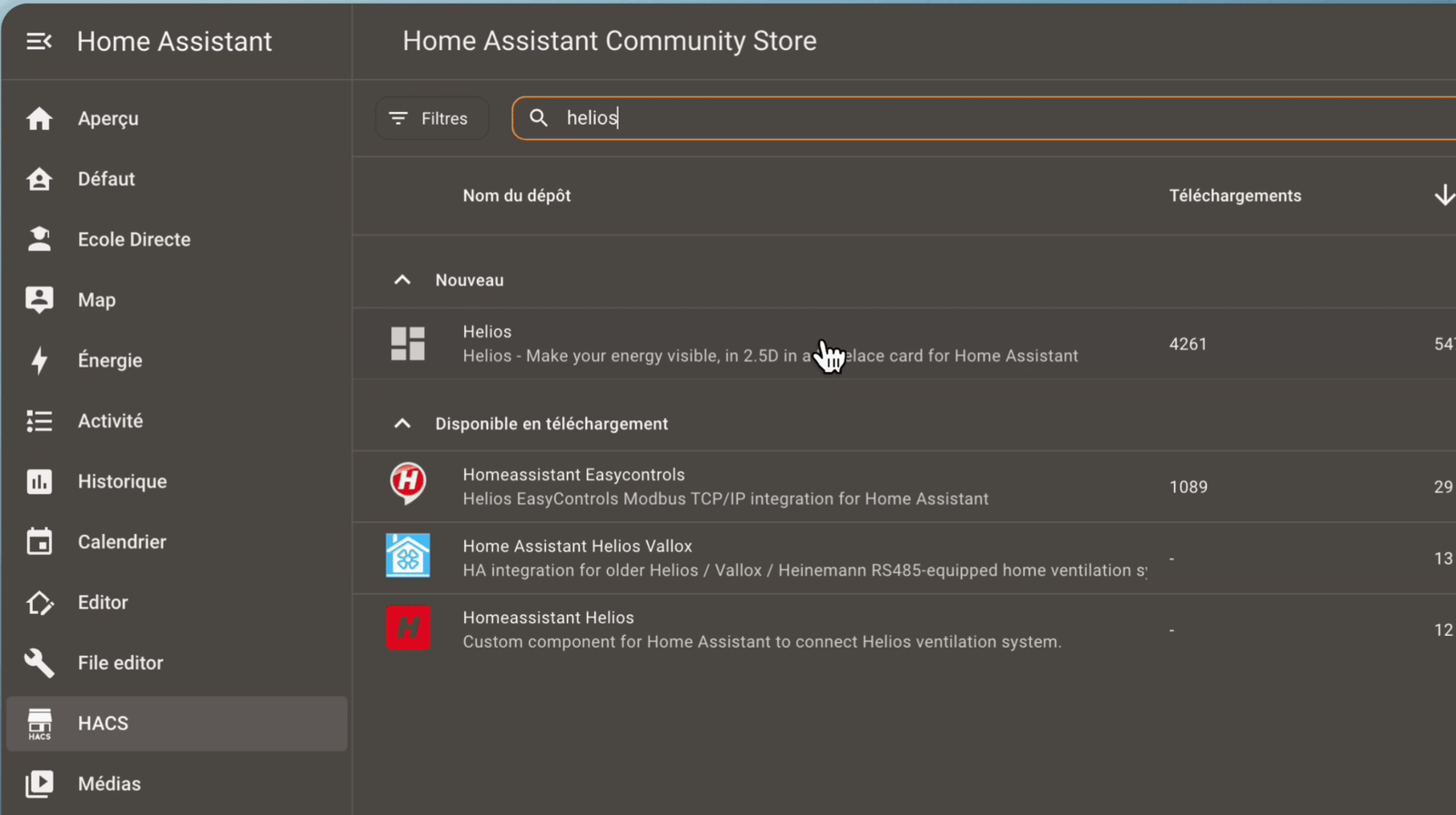The image size is (1456, 815).
Task: Click the Helios dashboard card icon
Action: click(408, 344)
